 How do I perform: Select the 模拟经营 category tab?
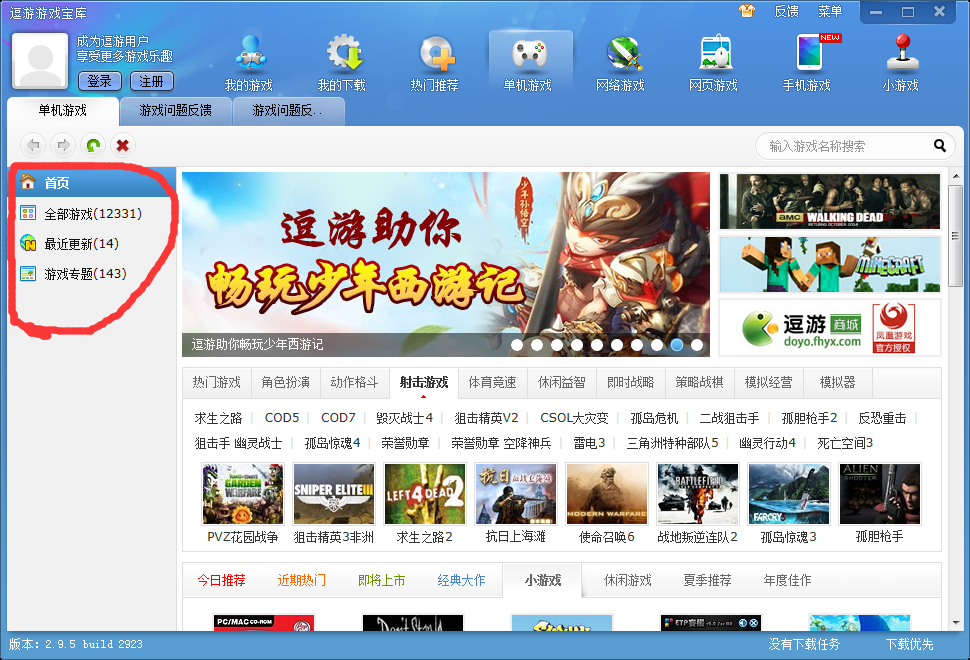768,382
